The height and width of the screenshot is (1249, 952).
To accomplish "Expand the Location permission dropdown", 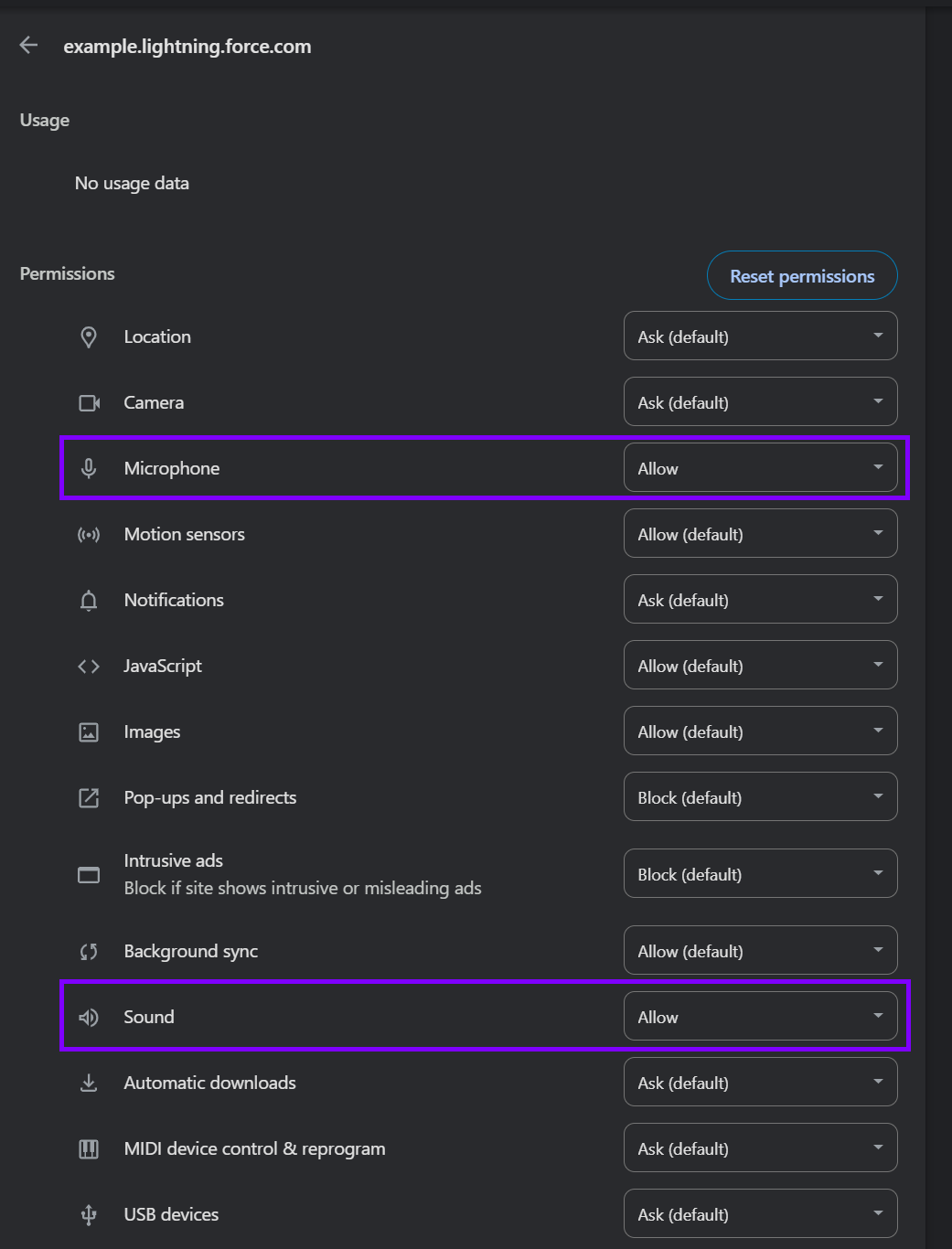I will click(x=760, y=336).
